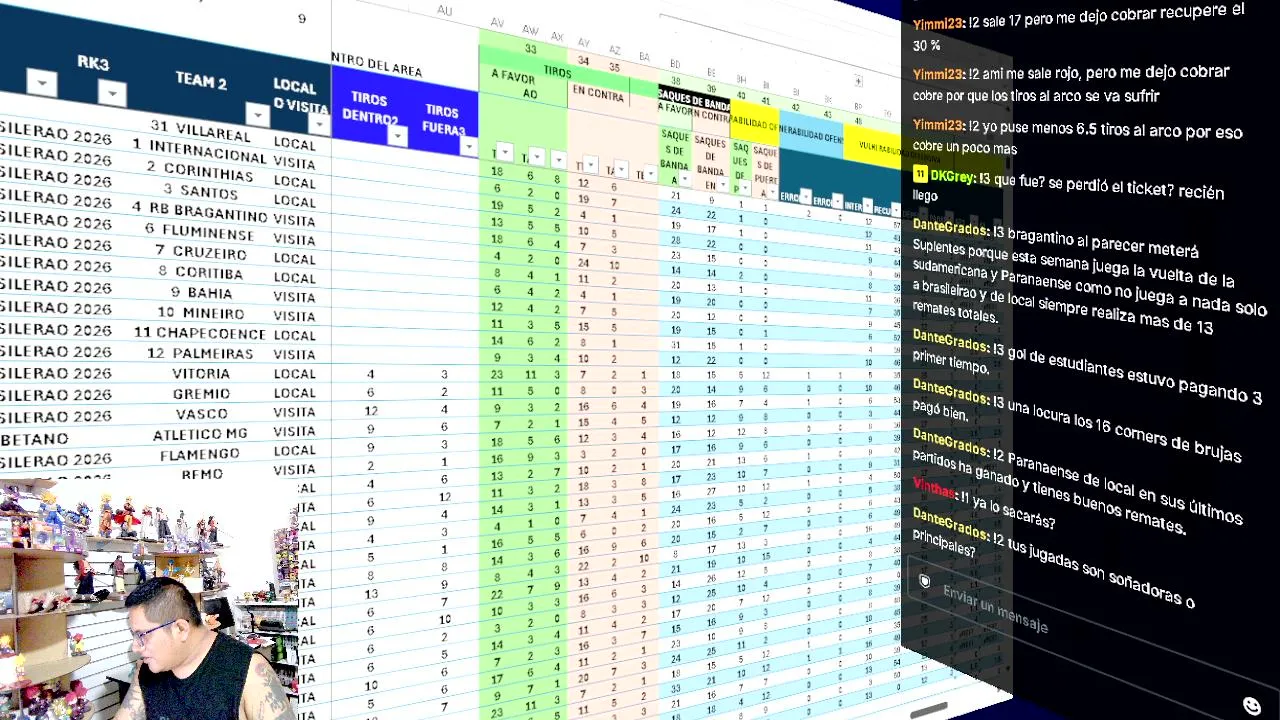This screenshot has height=720, width=1280.
Task: Select the BAHIA team cell
Action: click(x=200, y=292)
